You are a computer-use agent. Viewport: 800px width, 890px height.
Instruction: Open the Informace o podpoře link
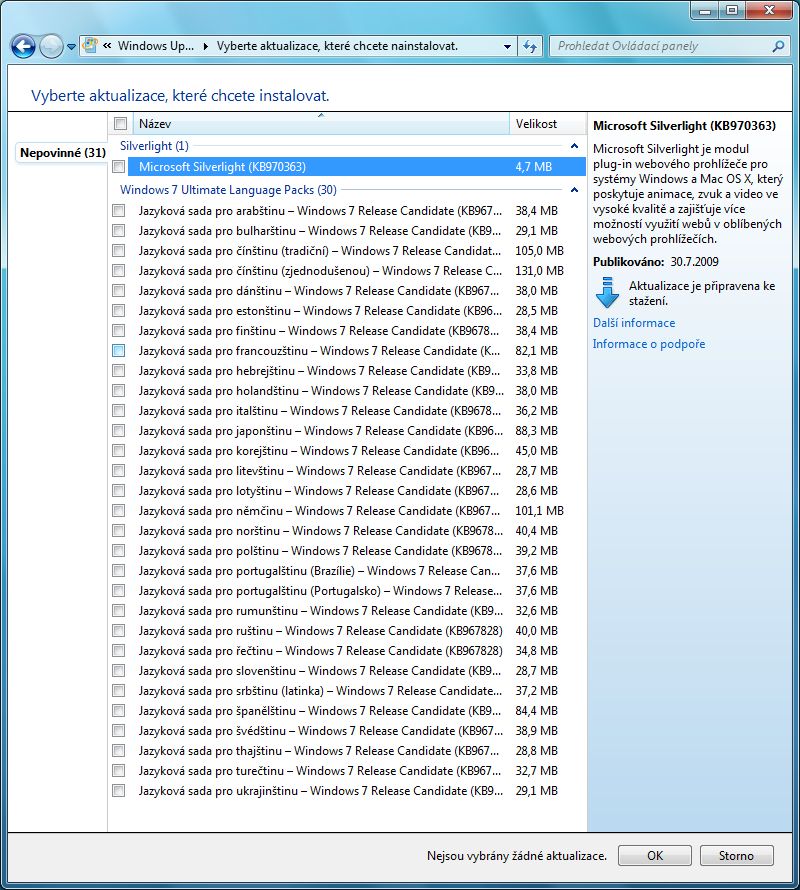click(649, 344)
